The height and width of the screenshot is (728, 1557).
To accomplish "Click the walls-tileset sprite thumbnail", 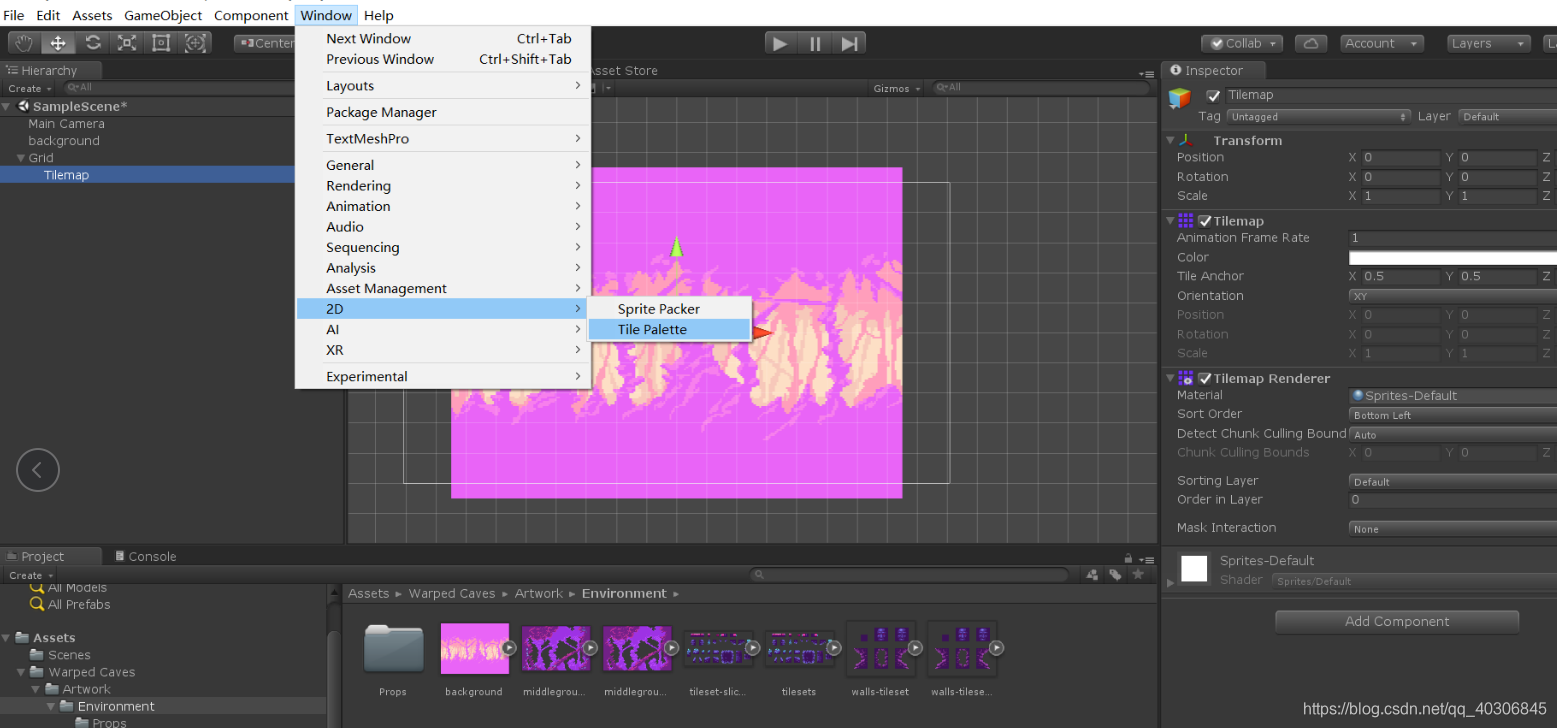I will point(880,648).
